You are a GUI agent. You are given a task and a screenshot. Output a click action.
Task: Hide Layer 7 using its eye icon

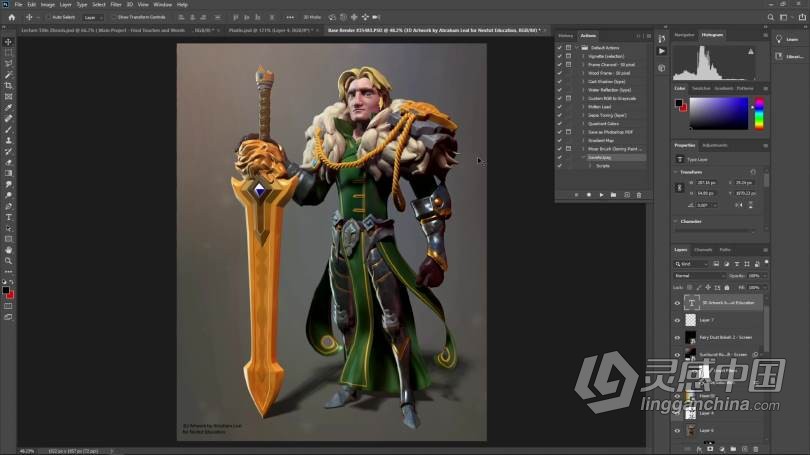677,320
